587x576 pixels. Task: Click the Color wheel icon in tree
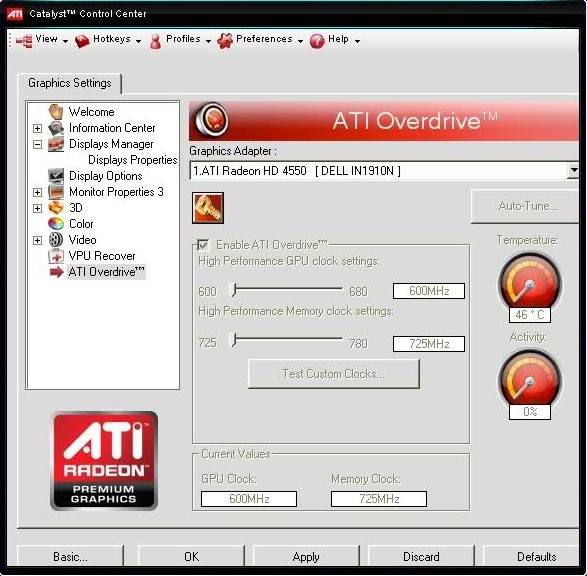(x=56, y=224)
